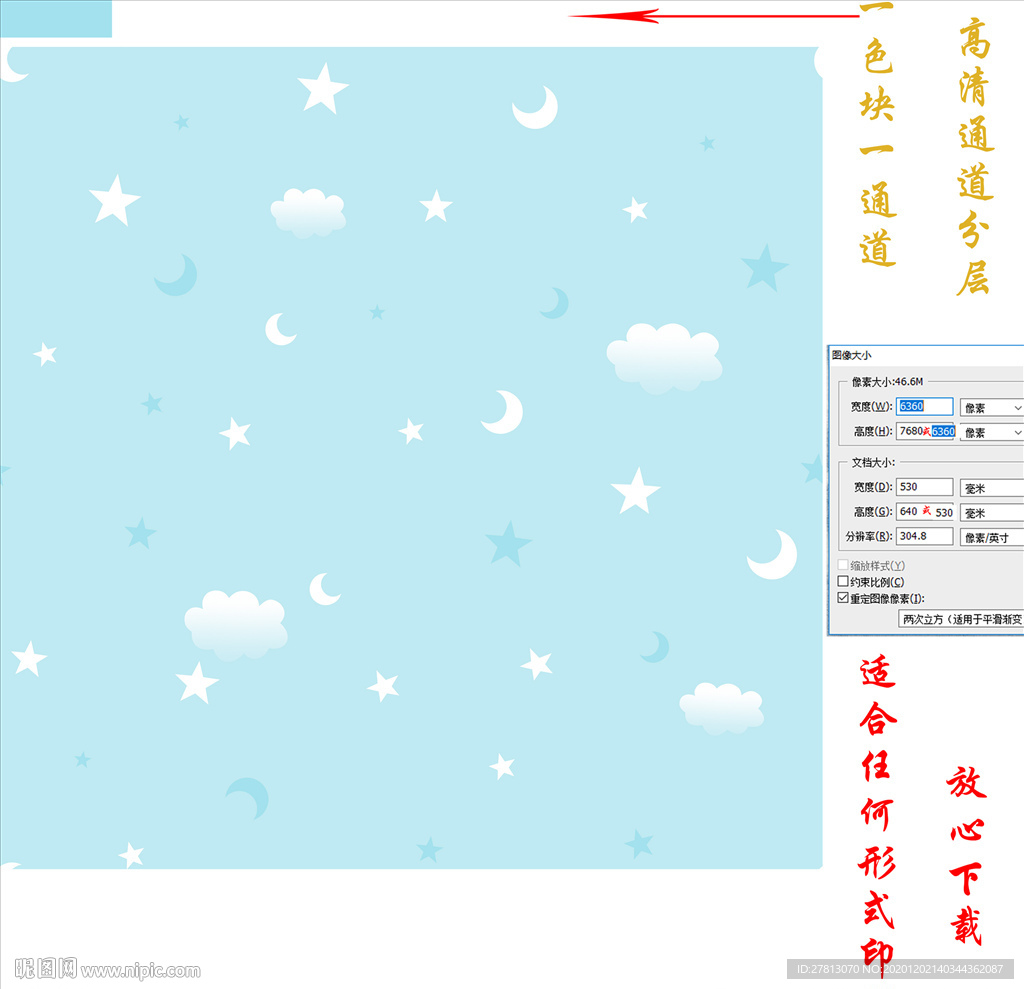
Task: Click the document height field showing 640
Action: tap(925, 511)
